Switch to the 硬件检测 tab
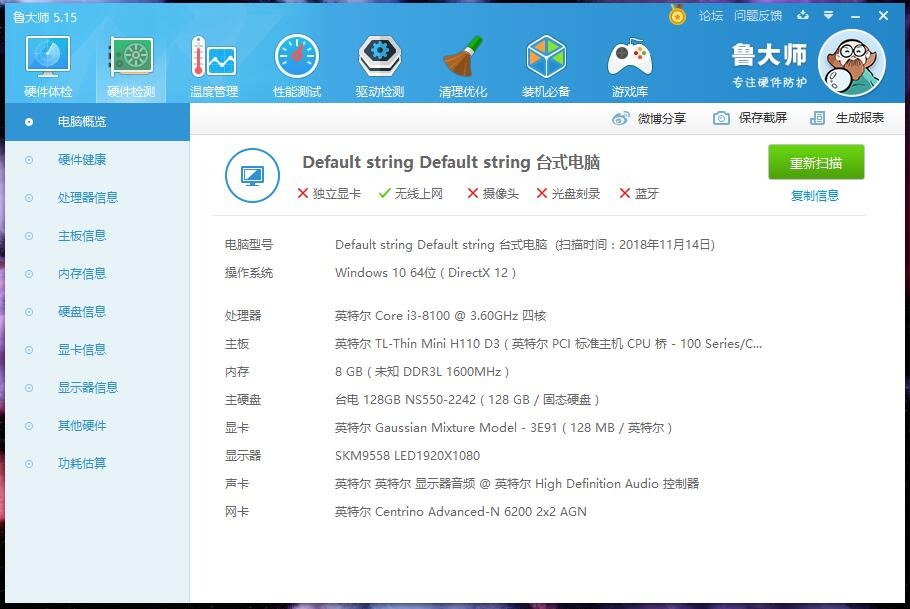The image size is (910, 609). 129,63
